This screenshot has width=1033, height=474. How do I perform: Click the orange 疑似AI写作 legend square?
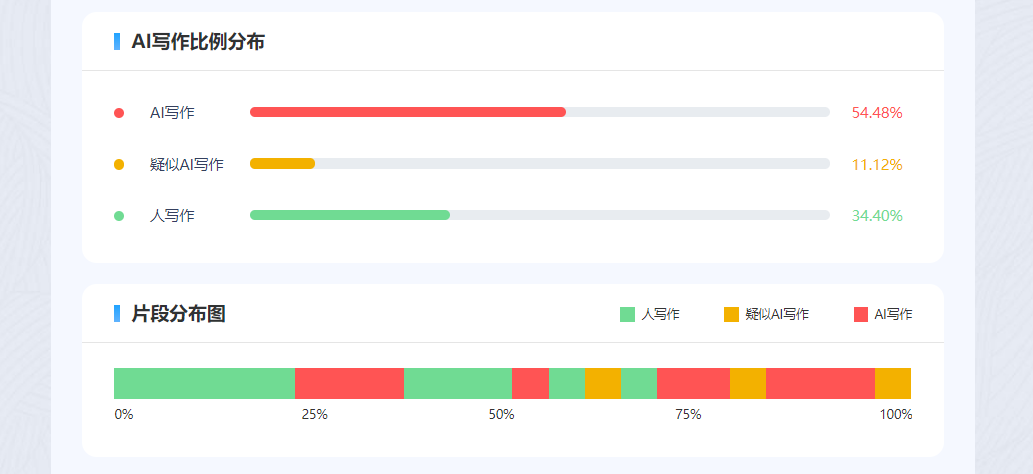pyautogui.click(x=731, y=314)
